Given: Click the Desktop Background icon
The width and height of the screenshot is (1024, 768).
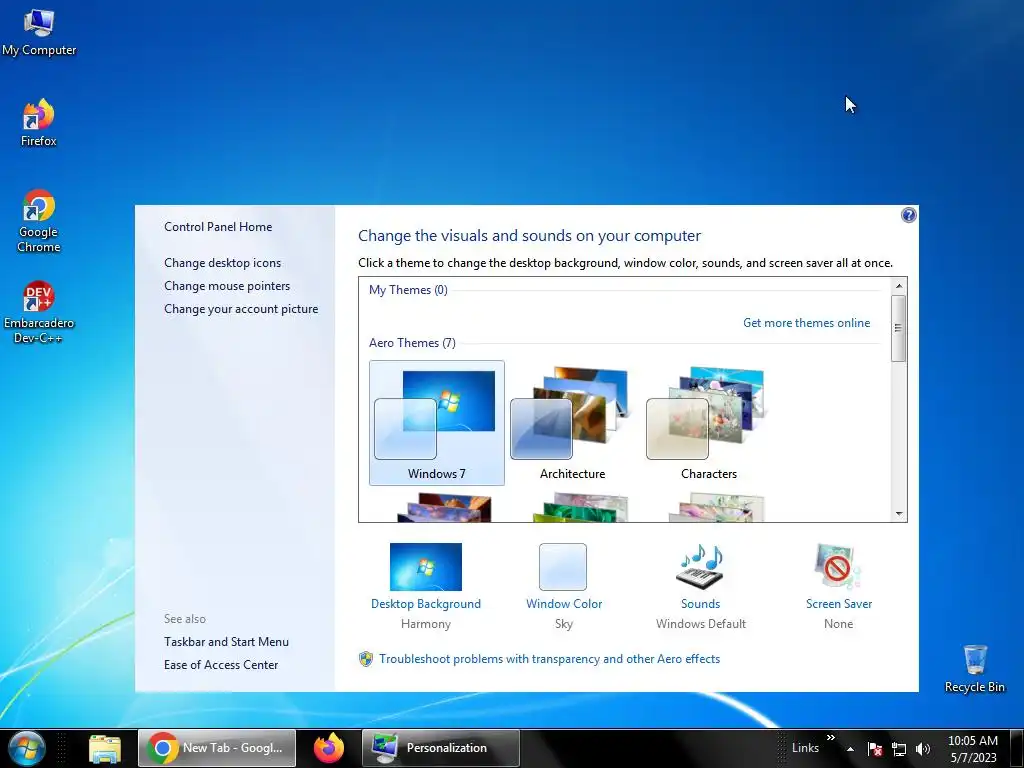Looking at the screenshot, I should pos(426,567).
